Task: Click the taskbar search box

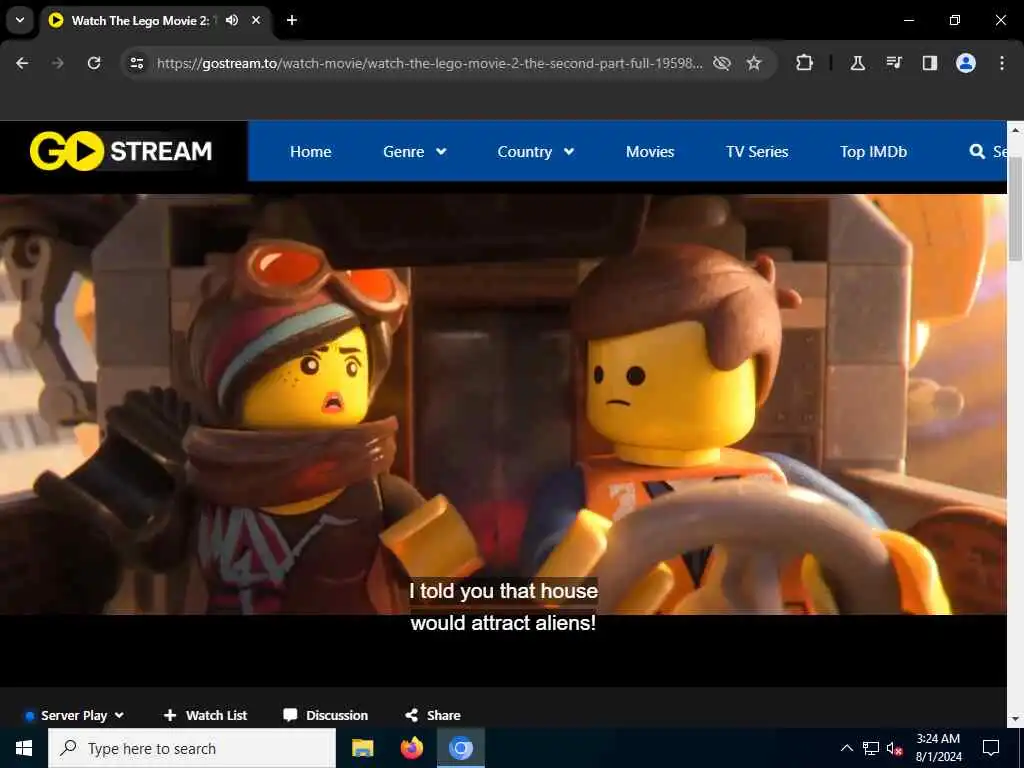Action: [x=192, y=748]
